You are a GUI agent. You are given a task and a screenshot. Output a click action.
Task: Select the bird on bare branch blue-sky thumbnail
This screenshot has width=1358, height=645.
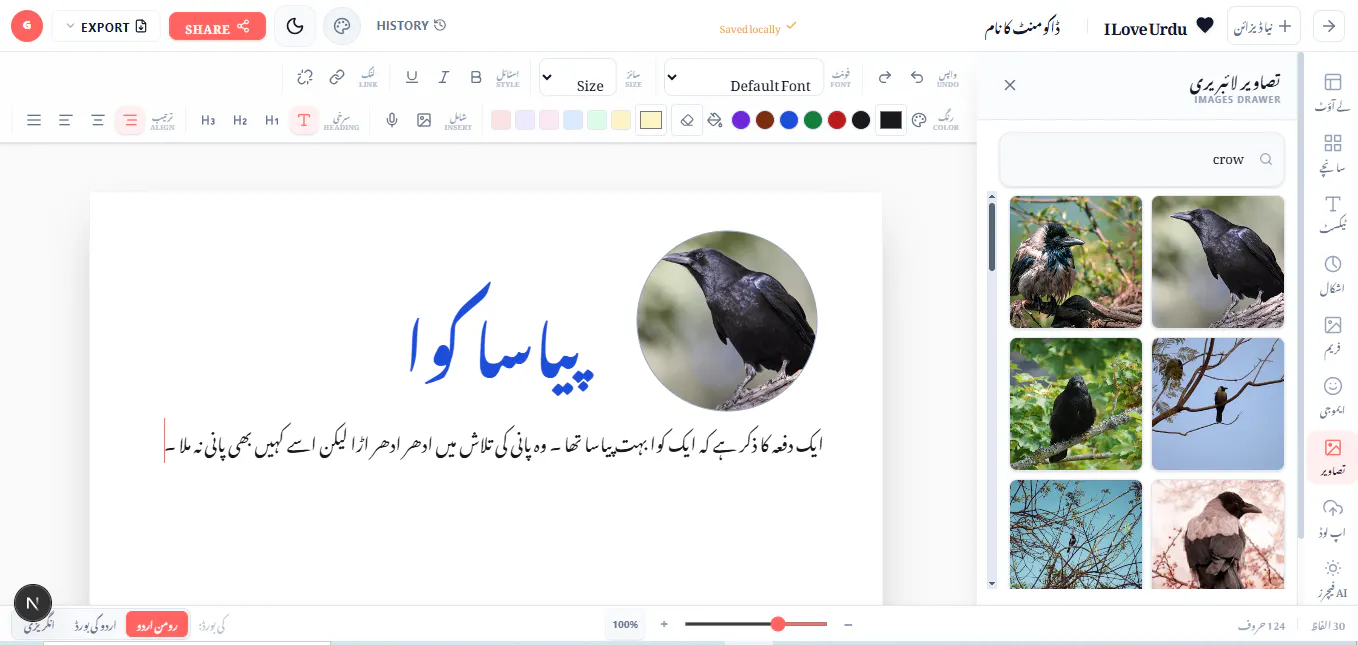1218,404
